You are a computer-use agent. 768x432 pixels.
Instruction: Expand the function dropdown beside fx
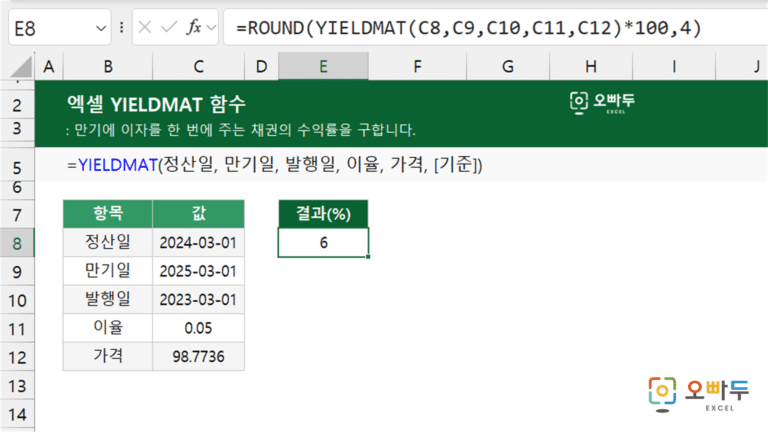(x=212, y=28)
